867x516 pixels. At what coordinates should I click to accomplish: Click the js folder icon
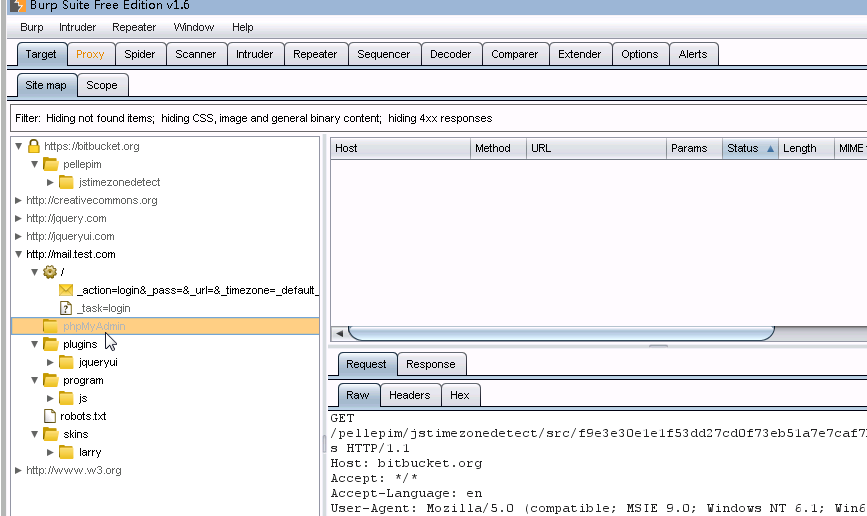tap(66, 398)
